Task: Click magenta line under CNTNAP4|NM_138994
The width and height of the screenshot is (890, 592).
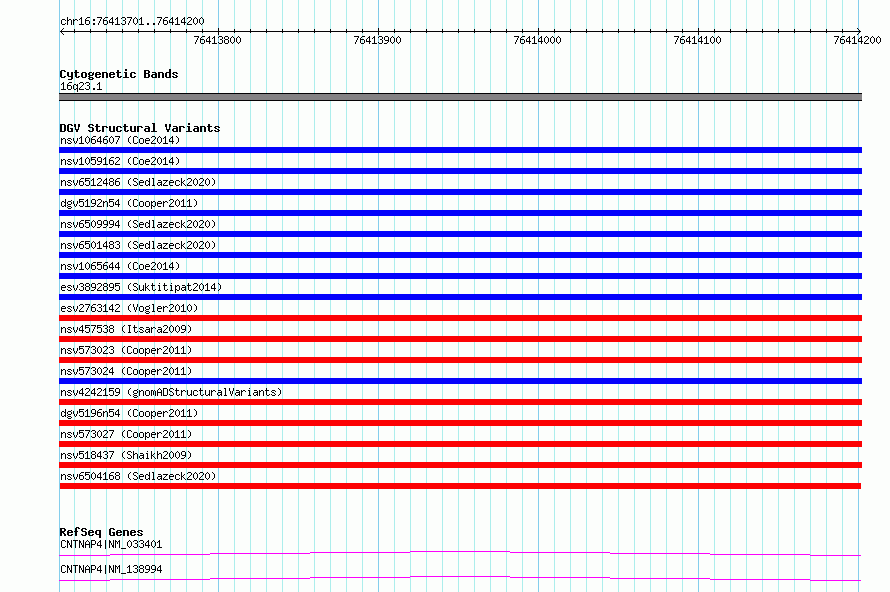Action: point(460,578)
